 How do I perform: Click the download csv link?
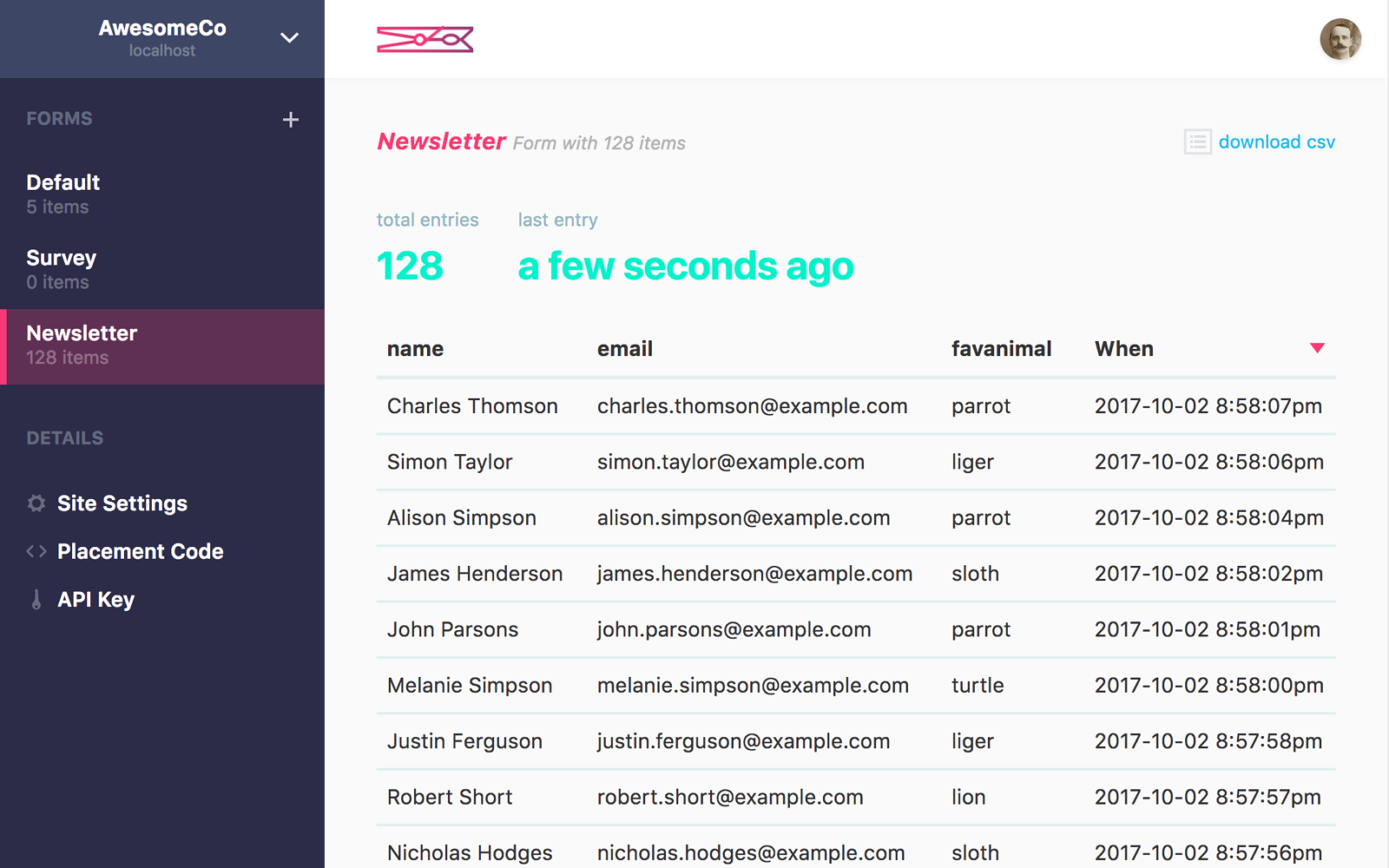1277,141
